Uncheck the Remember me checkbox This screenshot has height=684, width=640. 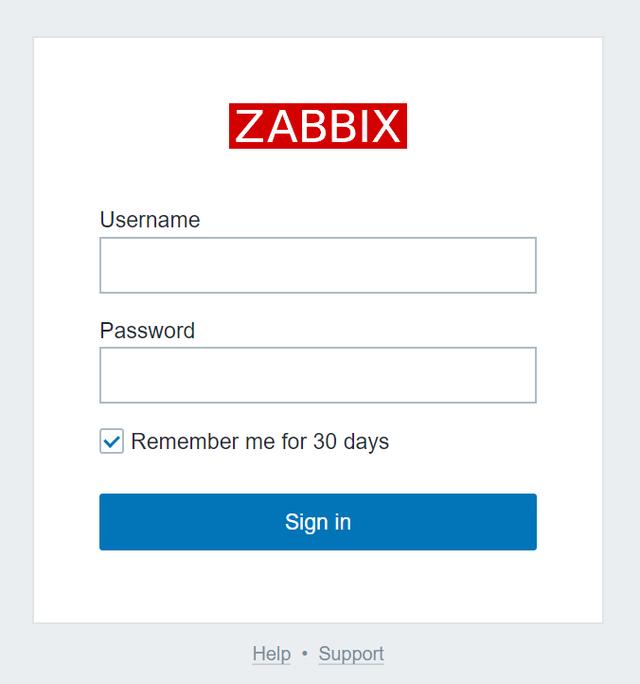[112, 441]
